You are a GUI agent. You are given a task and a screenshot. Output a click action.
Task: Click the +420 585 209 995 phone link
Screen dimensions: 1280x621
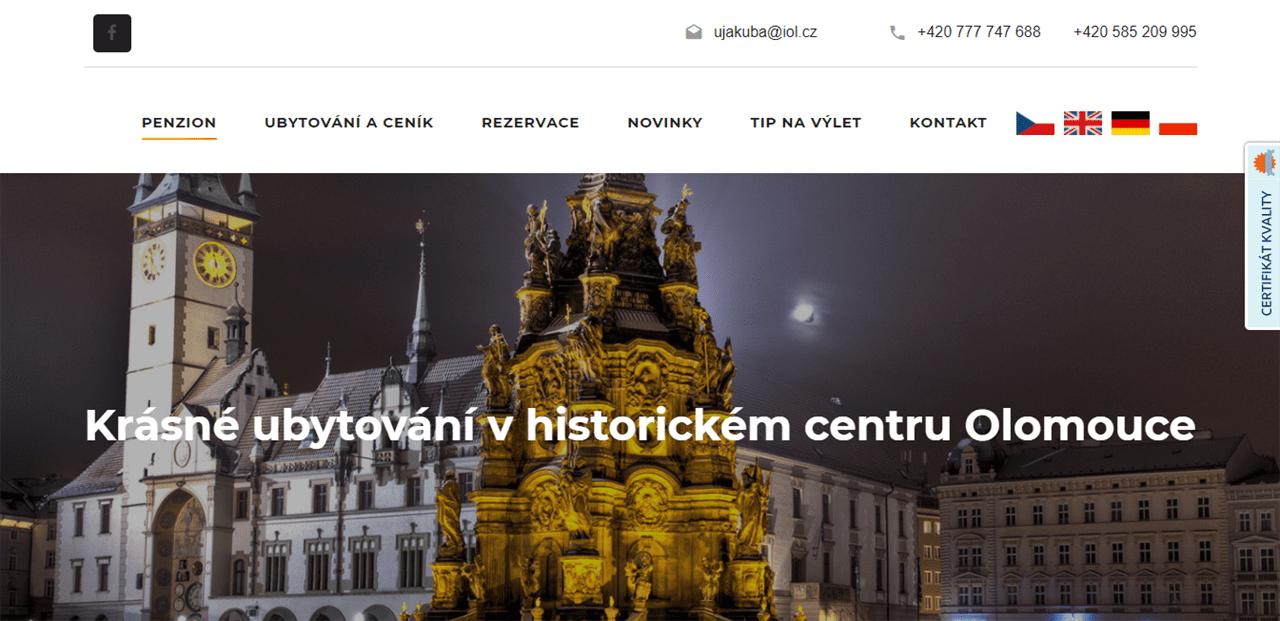click(x=1135, y=32)
